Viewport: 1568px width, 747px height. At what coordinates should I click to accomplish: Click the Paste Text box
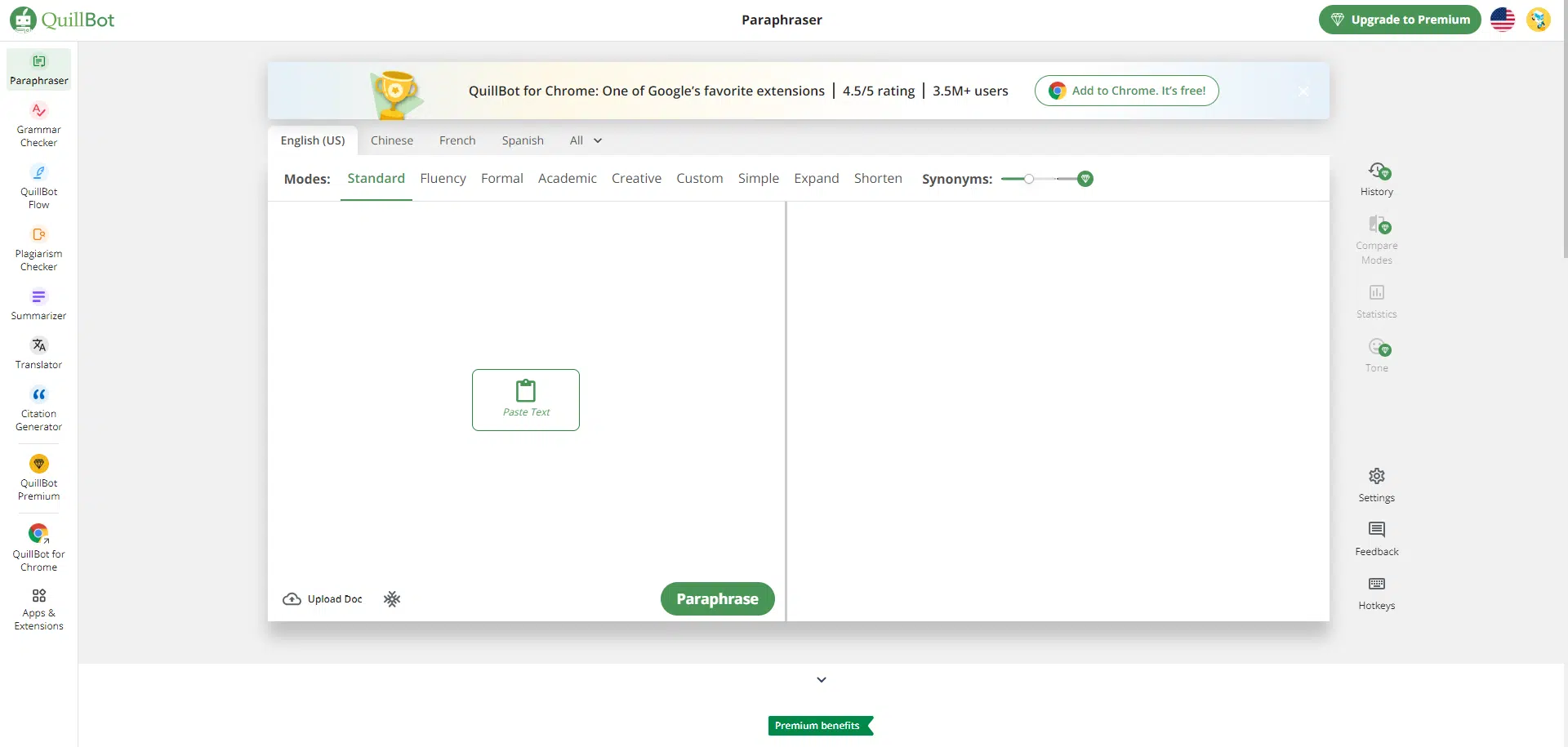(526, 400)
